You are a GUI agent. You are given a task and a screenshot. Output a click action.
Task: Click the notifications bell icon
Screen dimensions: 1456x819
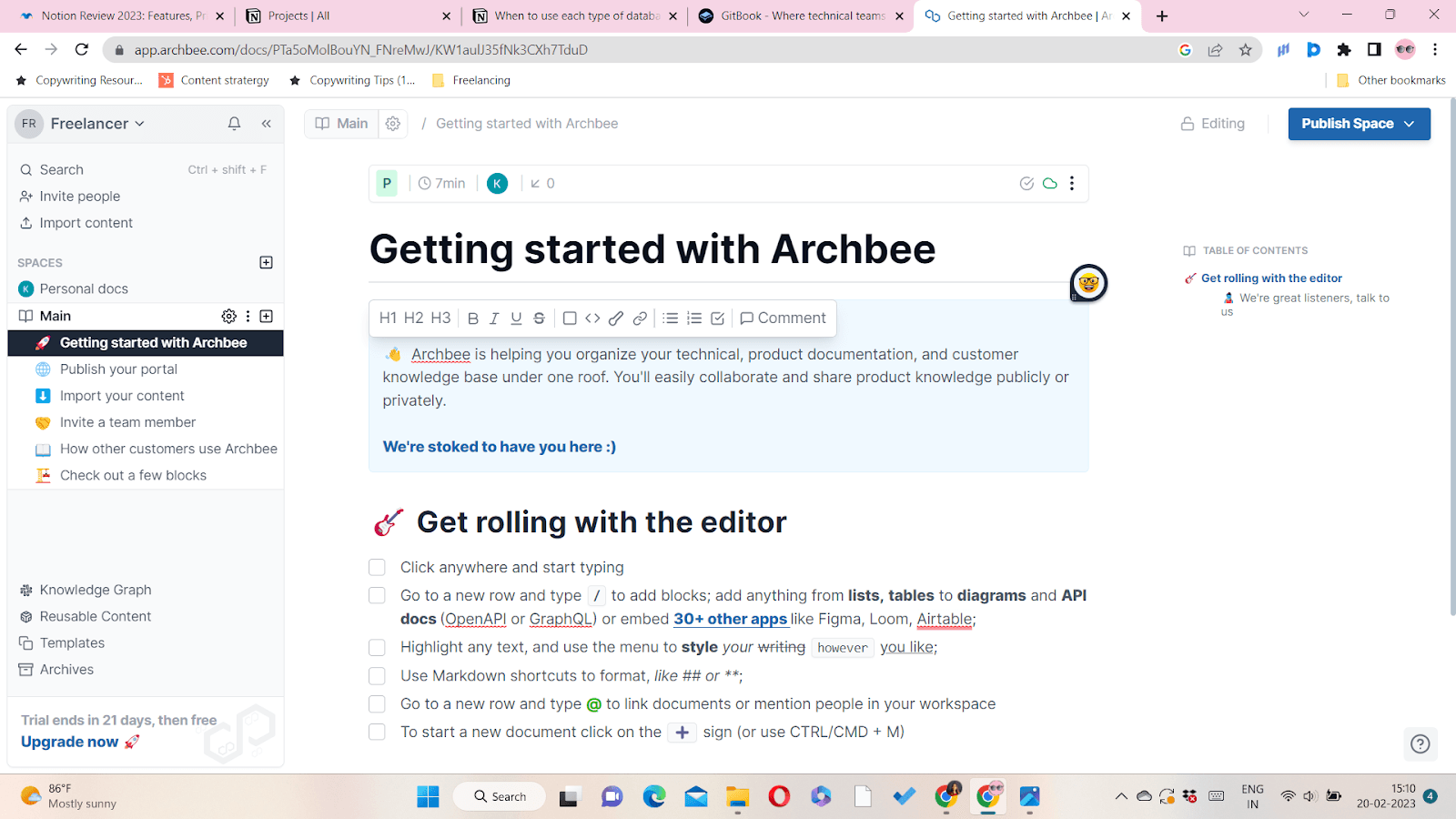coord(234,124)
